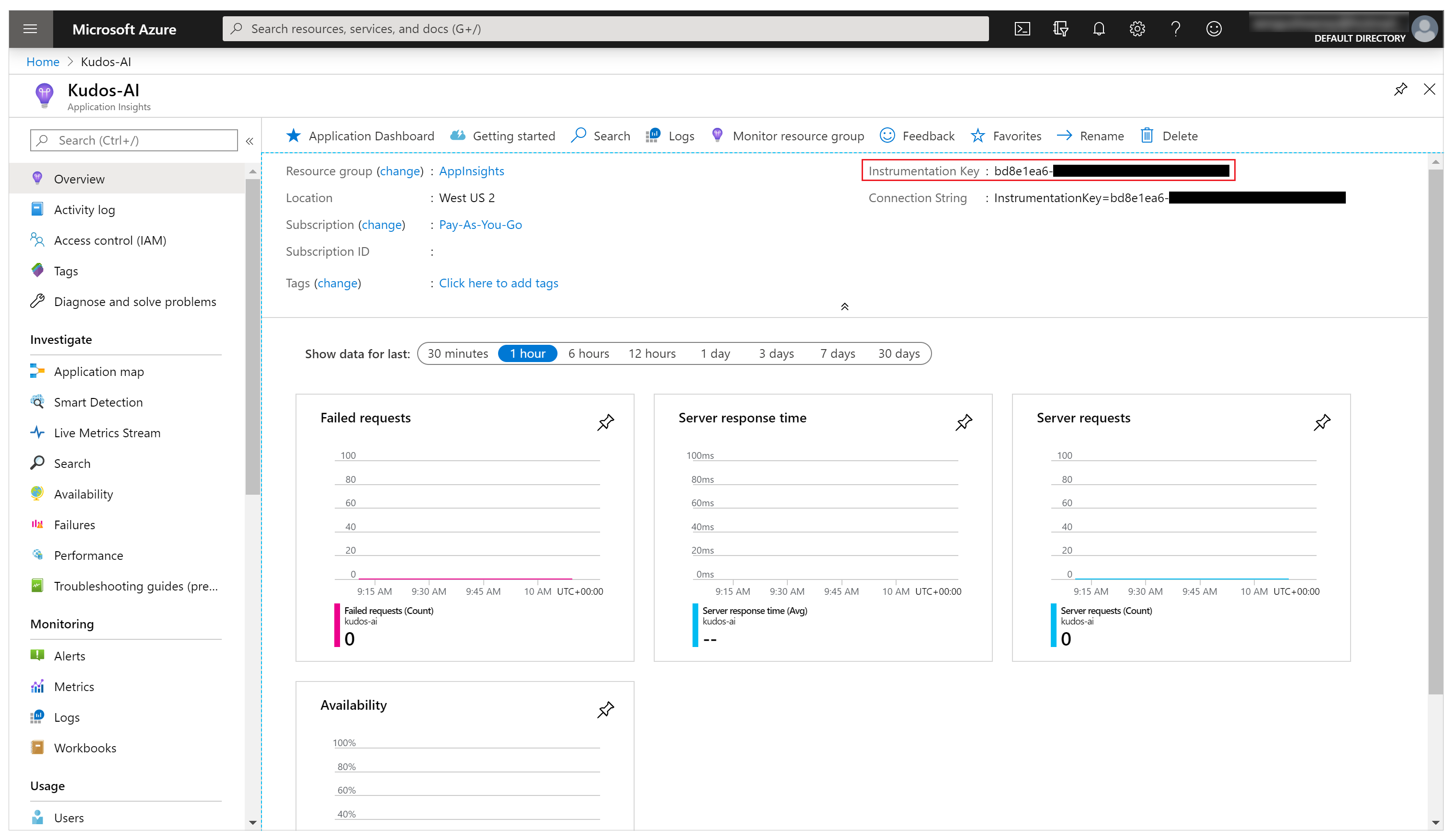Select the Alerts monitoring icon
The width and height of the screenshot is (1455, 840).
[x=37, y=655]
